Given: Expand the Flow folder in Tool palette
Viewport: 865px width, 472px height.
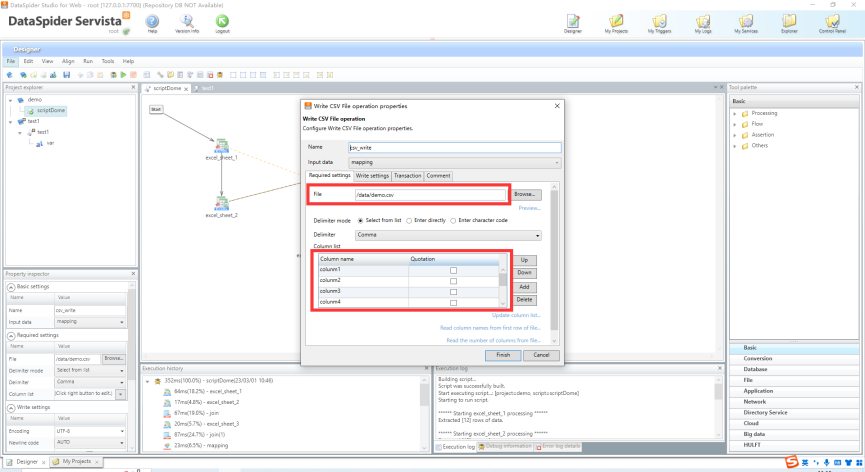Looking at the screenshot, I should (x=735, y=125).
